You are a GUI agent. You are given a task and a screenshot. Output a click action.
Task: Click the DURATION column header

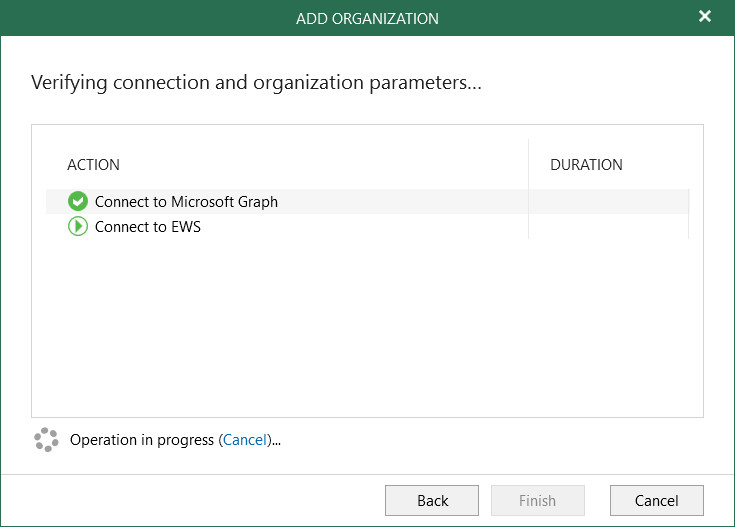click(586, 165)
